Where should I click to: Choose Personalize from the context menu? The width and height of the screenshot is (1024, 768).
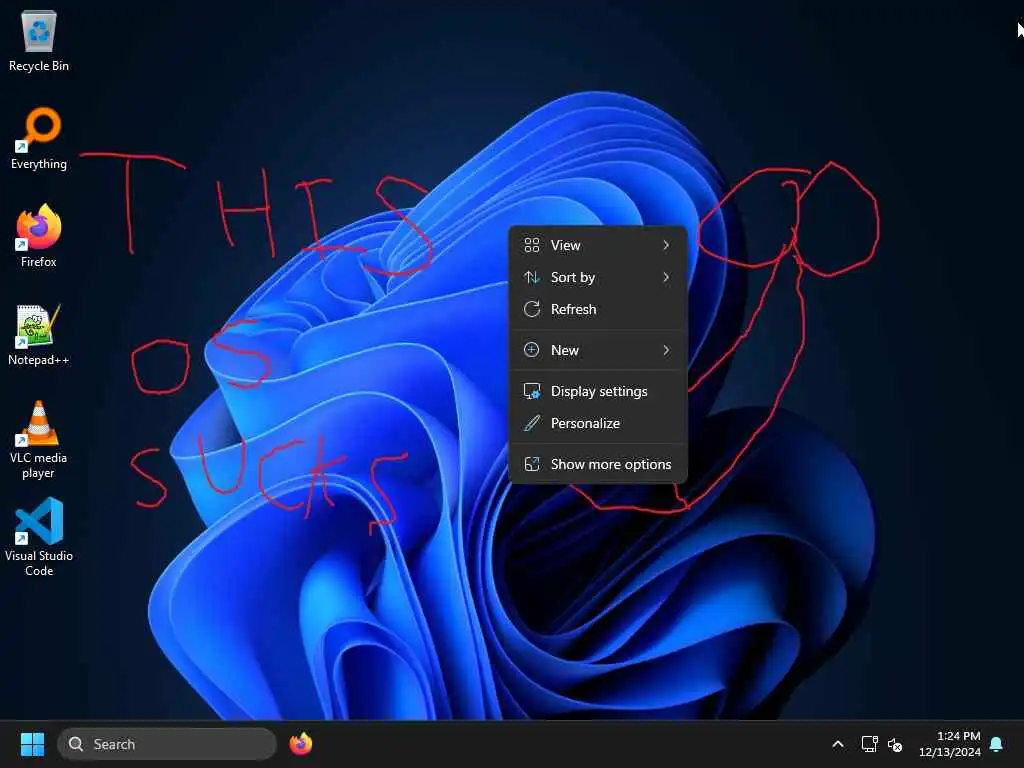click(598, 423)
